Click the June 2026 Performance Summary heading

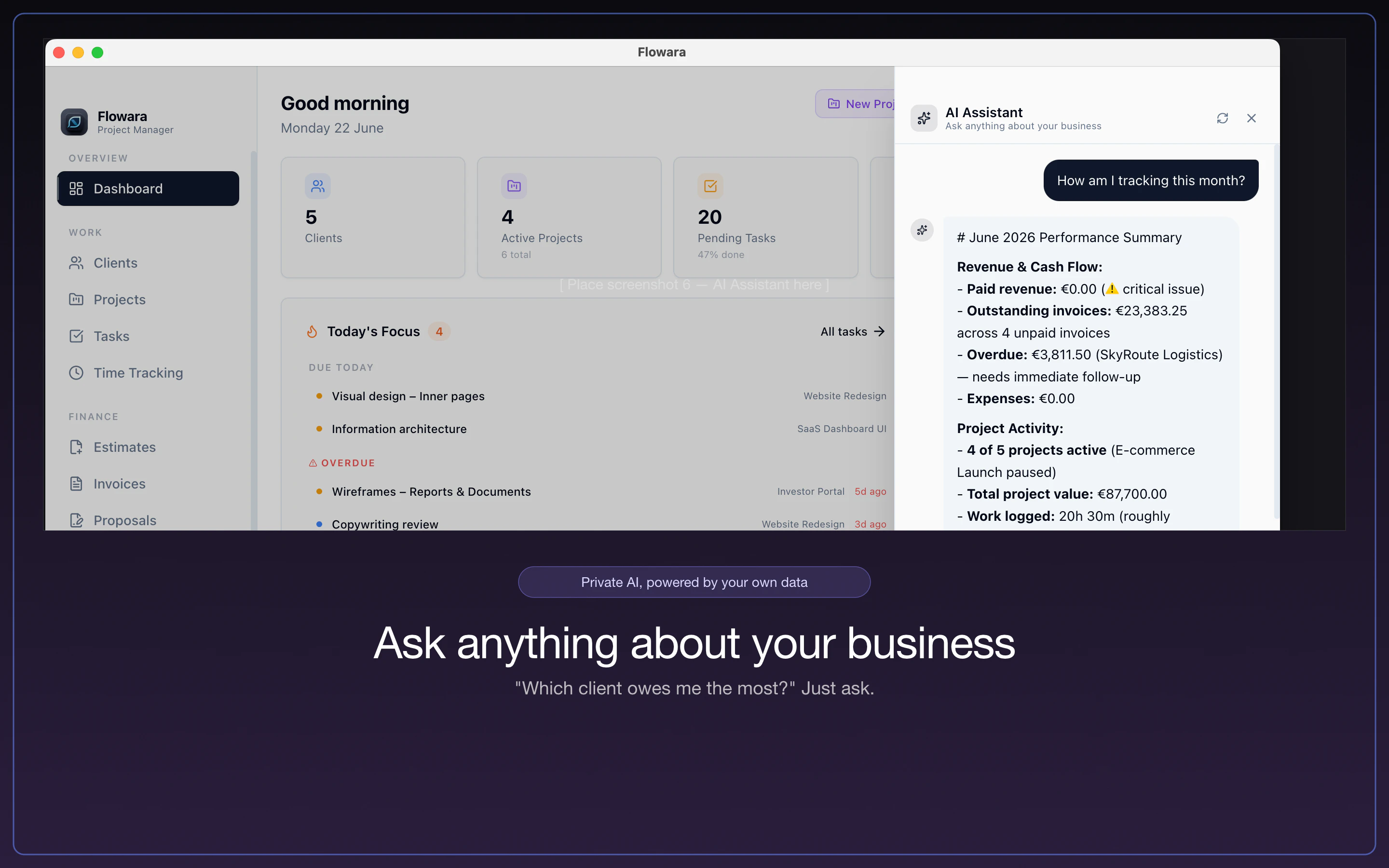[x=1069, y=238]
